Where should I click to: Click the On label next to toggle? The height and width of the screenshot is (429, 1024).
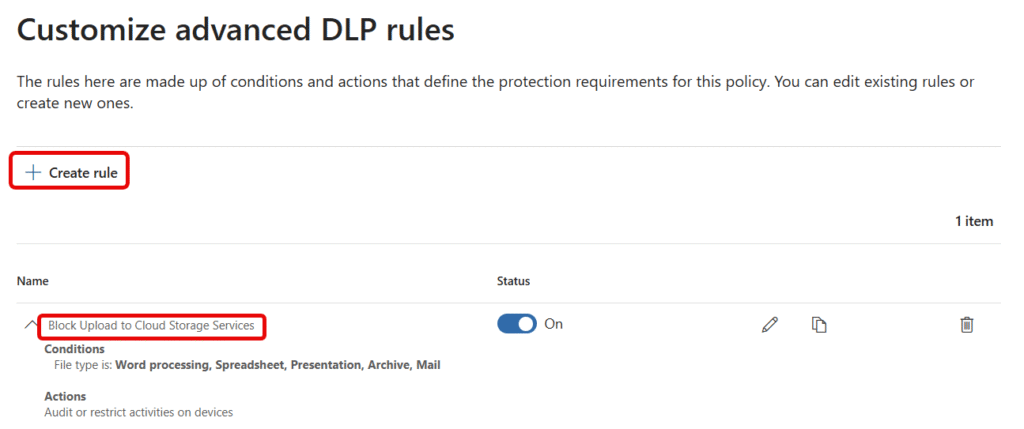[x=553, y=324]
